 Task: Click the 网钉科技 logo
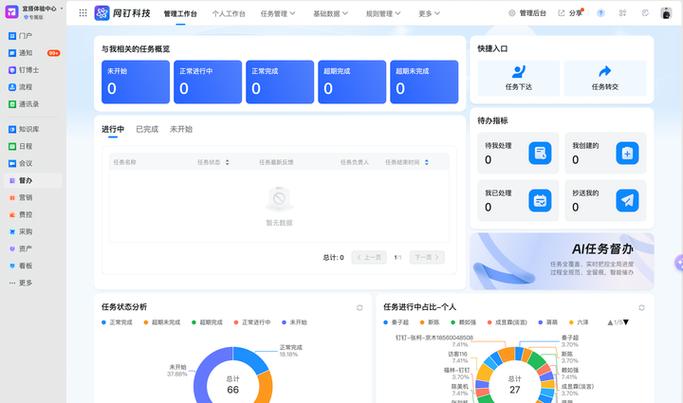click(x=122, y=13)
